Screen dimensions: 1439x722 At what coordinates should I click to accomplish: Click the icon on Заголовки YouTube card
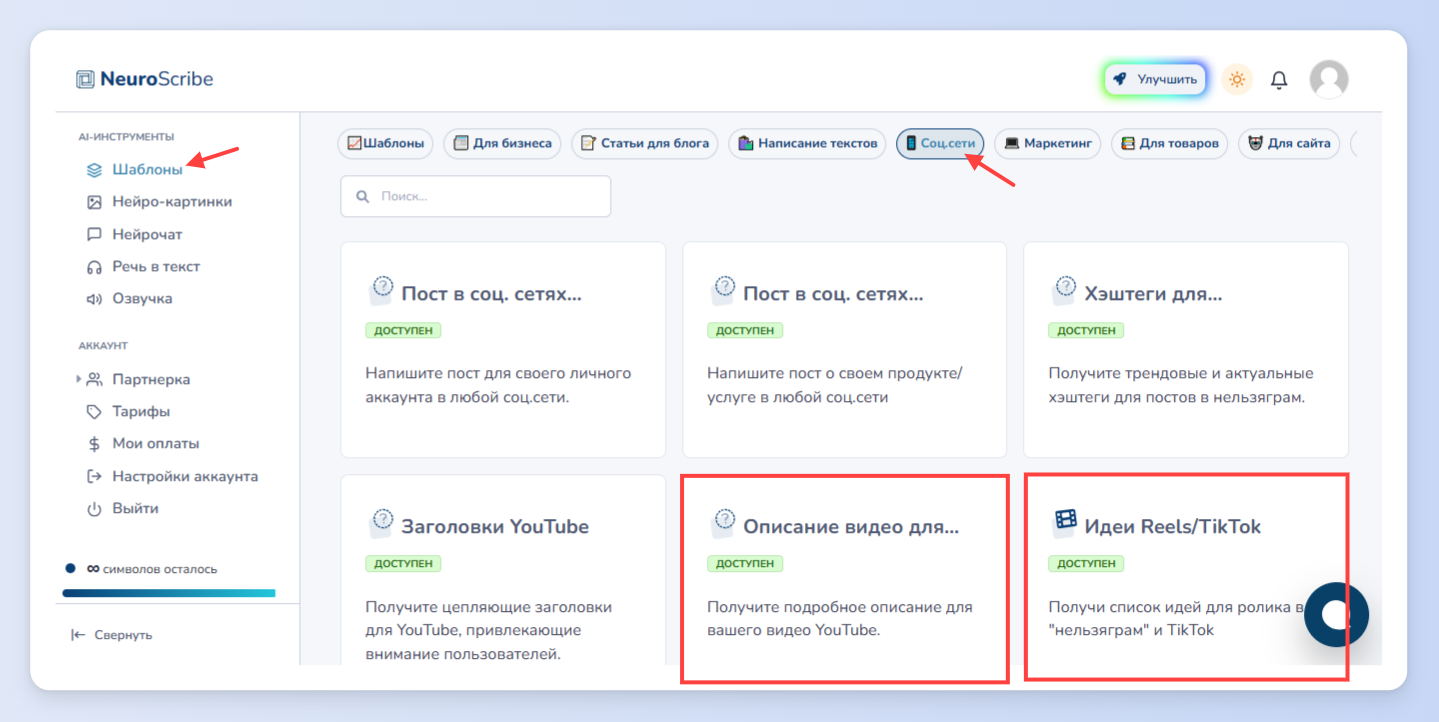(381, 522)
